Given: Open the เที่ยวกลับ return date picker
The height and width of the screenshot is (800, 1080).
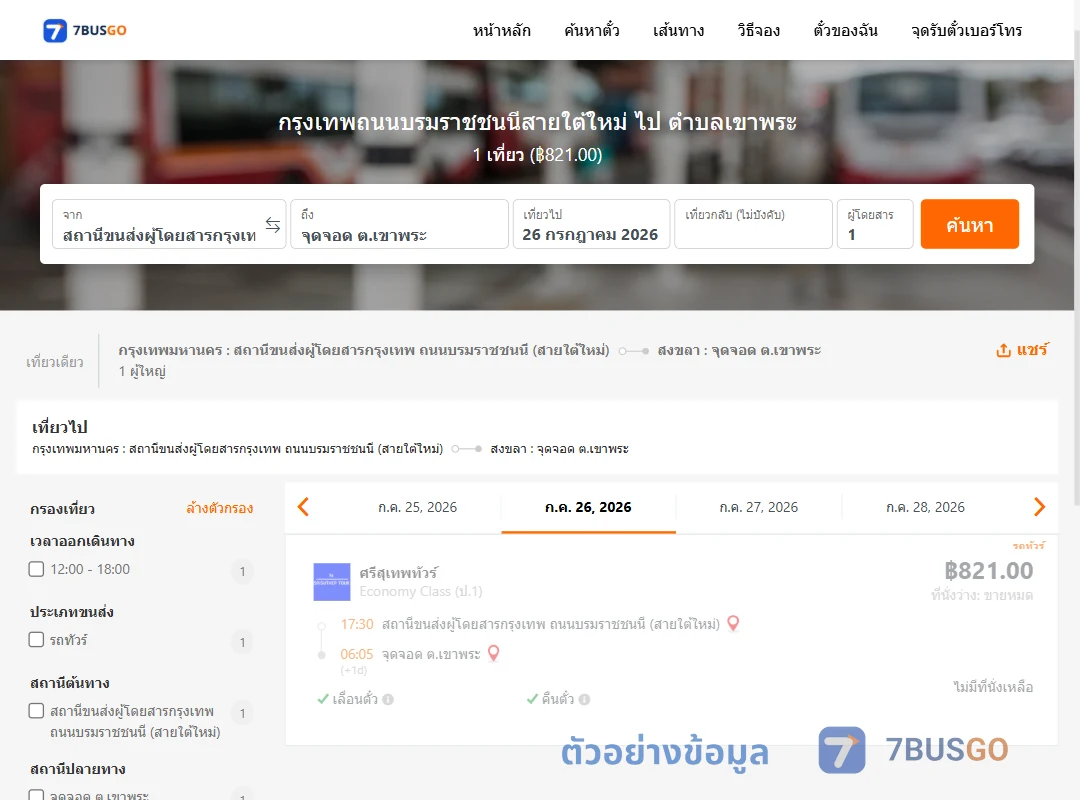Looking at the screenshot, I should (754, 224).
